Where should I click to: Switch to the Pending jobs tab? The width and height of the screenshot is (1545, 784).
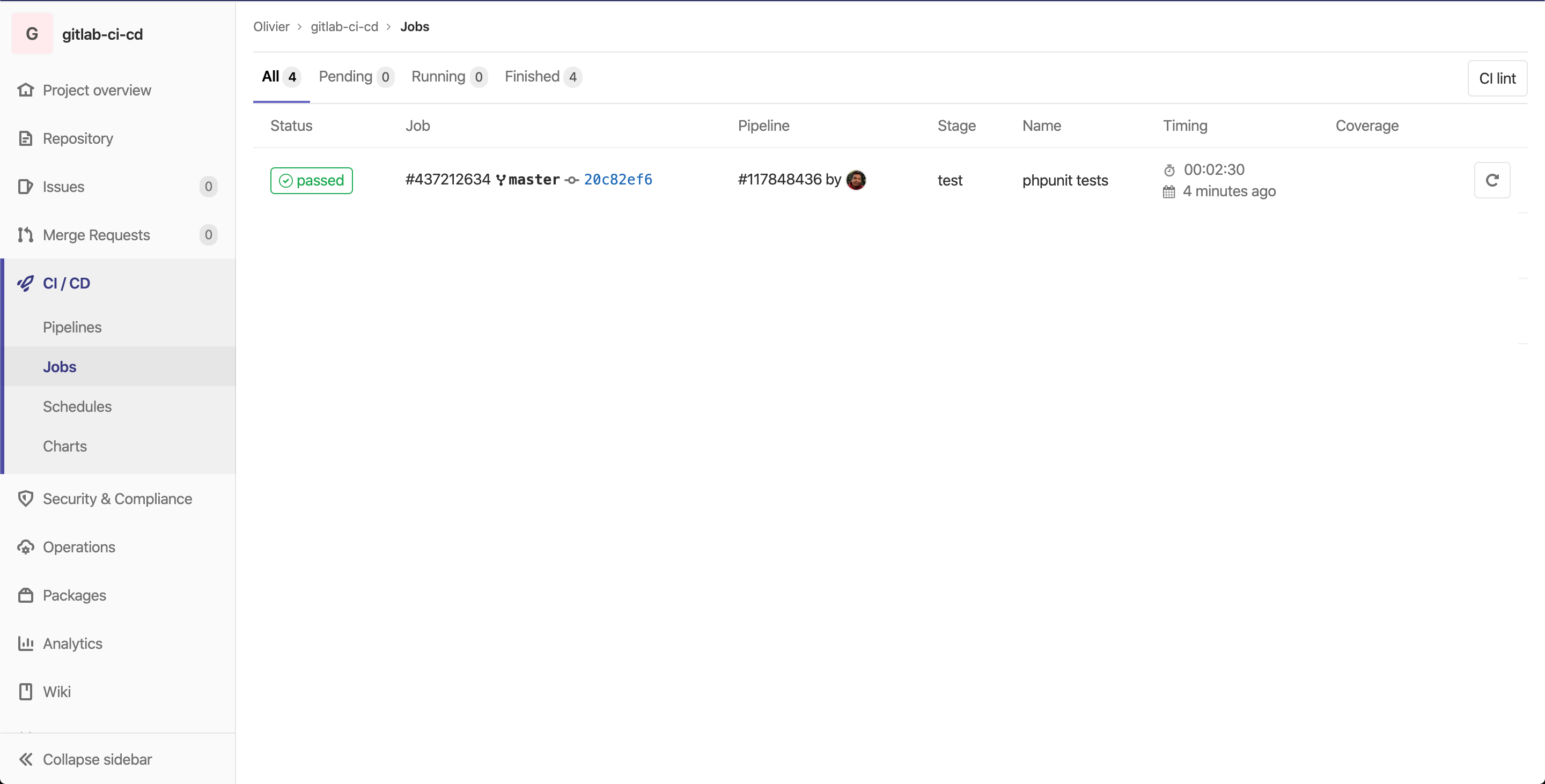click(356, 77)
